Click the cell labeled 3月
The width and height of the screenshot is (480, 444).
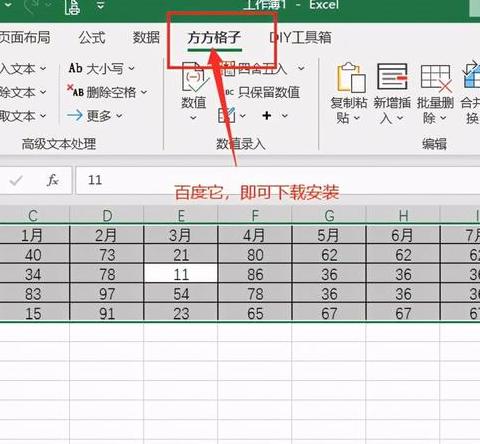(x=181, y=235)
